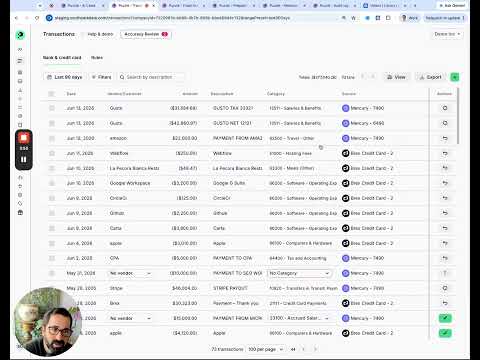Pause the screen recording
This screenshot has height=360, width=480.
(24, 160)
